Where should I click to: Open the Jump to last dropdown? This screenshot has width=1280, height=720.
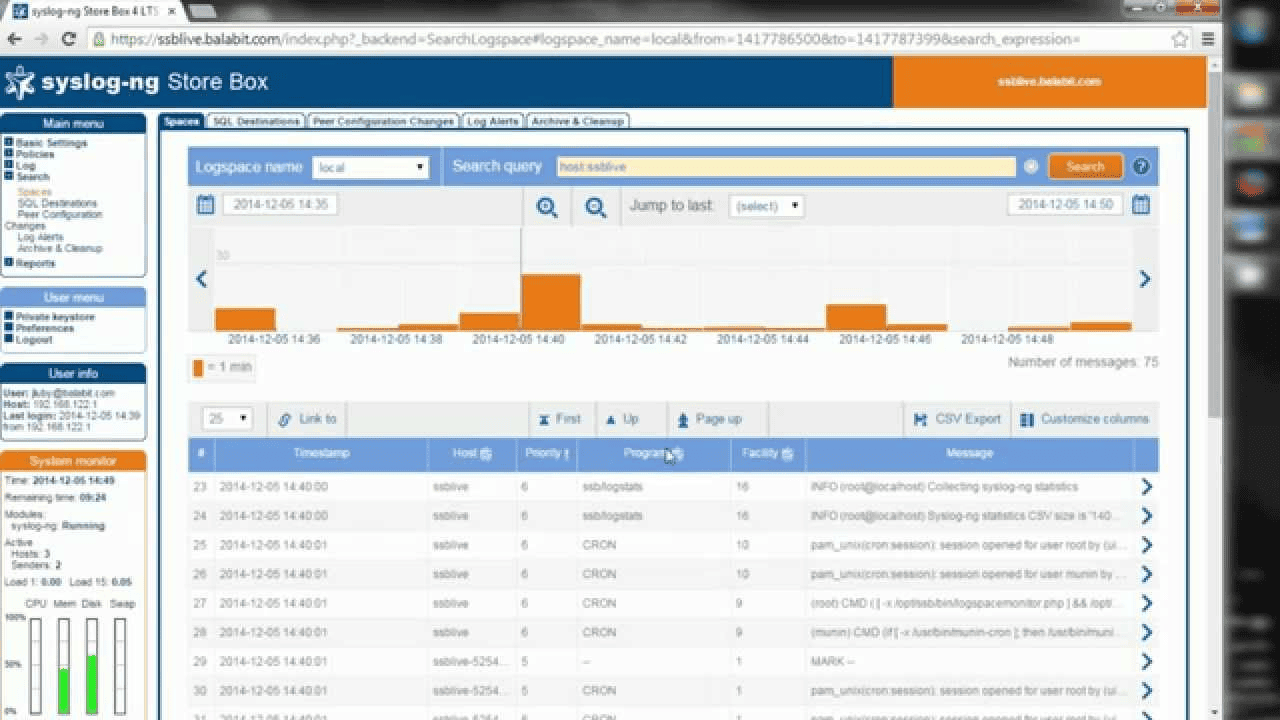[x=766, y=206]
